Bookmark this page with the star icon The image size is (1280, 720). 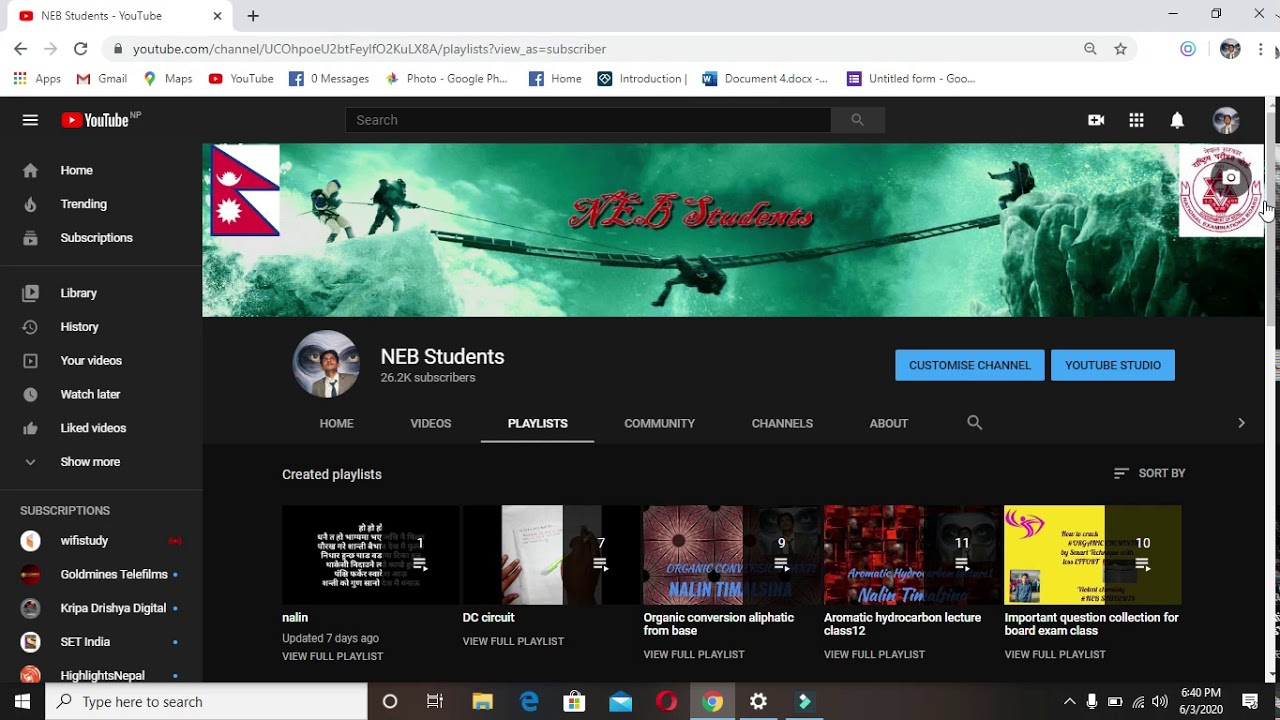tap(1120, 49)
